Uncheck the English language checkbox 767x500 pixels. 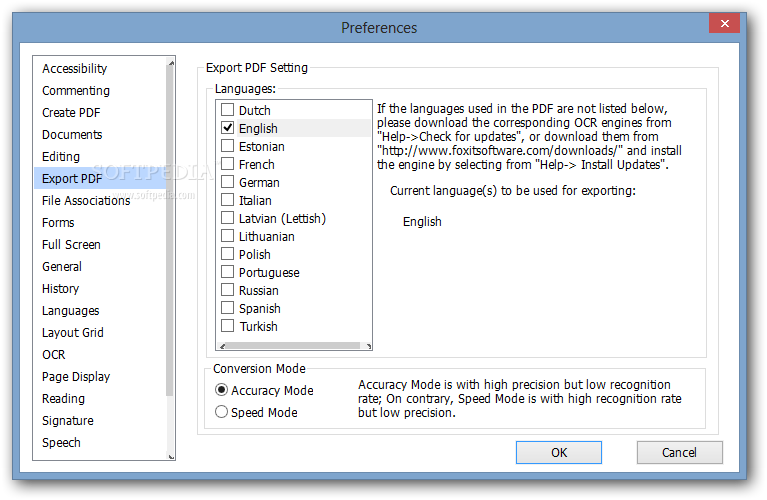click(228, 128)
